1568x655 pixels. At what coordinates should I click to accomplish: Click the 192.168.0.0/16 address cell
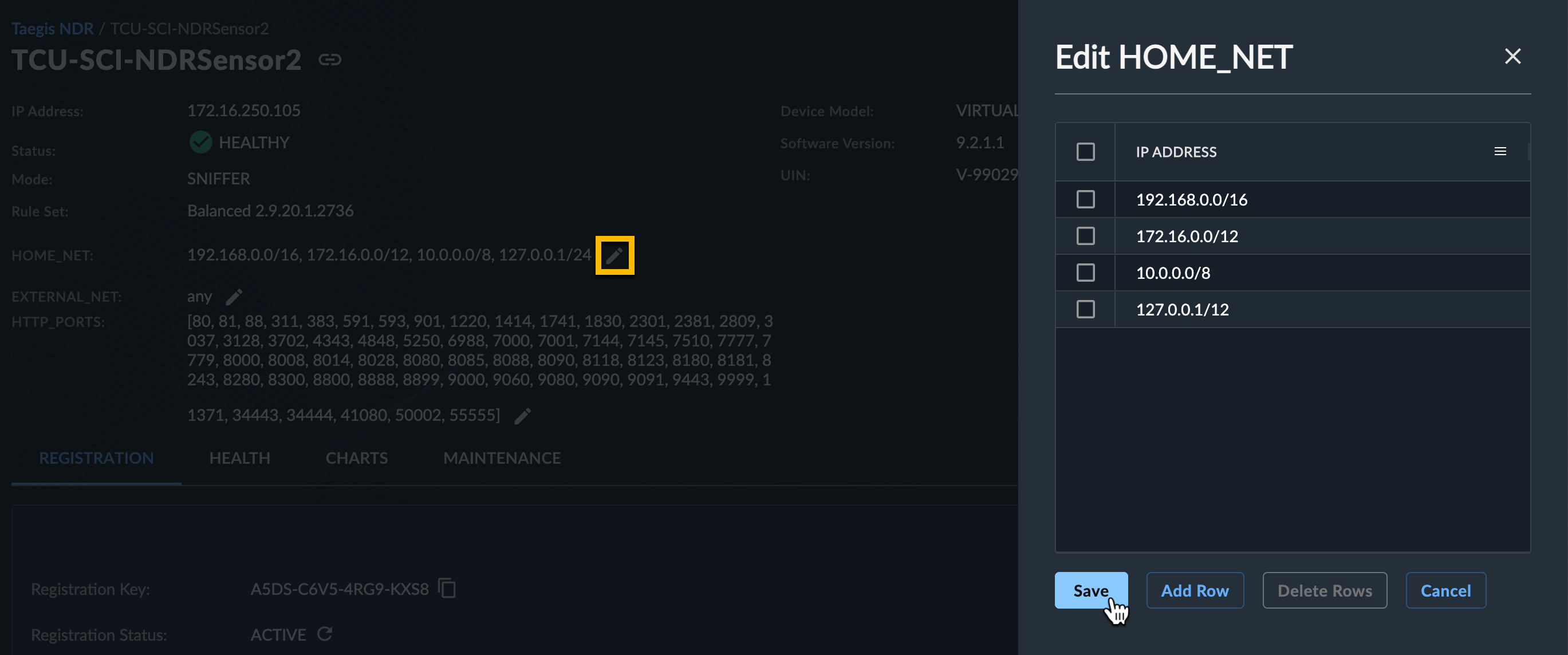[1322, 200]
